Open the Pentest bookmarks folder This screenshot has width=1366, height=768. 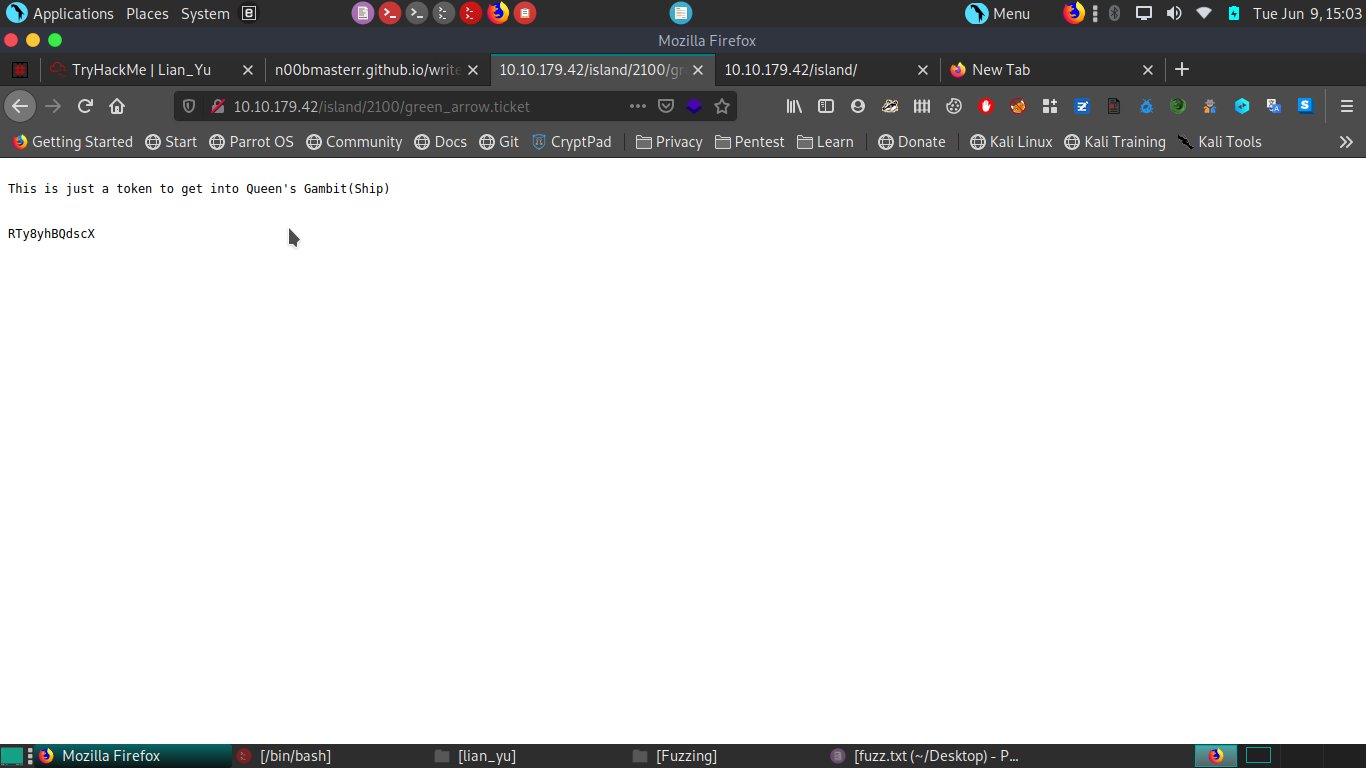point(749,142)
